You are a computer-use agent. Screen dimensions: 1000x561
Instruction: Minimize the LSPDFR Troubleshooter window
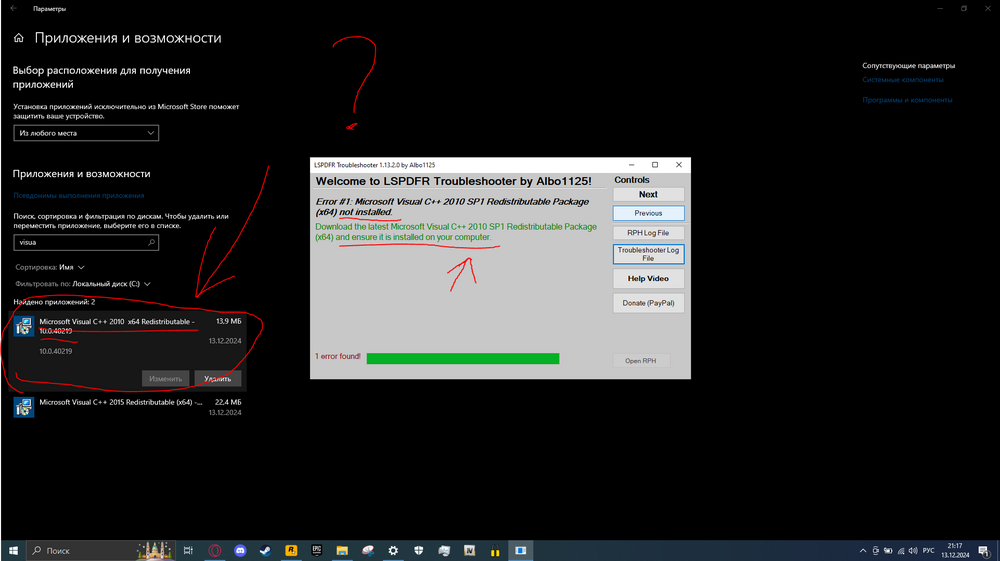pyautogui.click(x=631, y=164)
